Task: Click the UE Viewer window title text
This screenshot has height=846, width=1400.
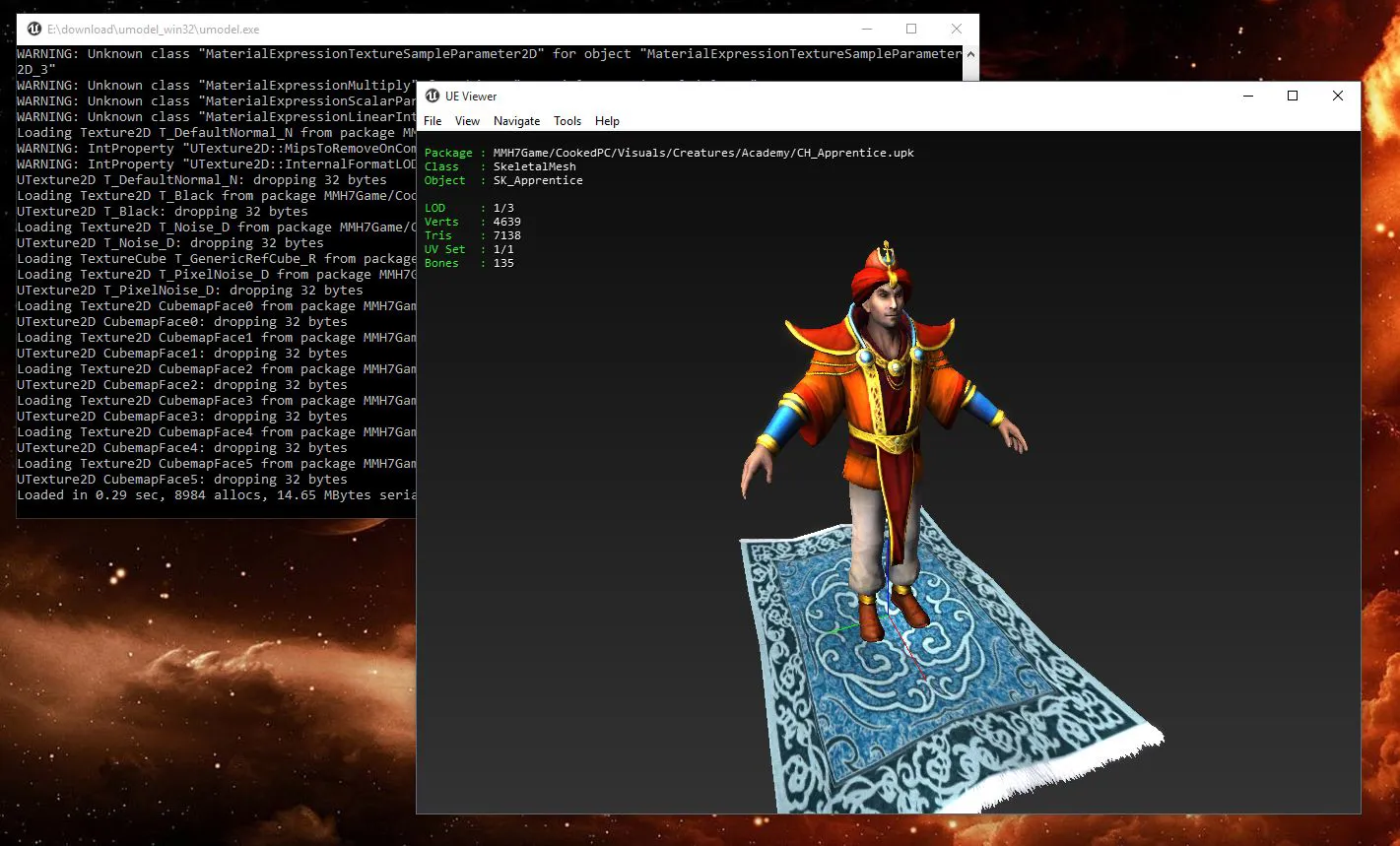Action: (471, 96)
